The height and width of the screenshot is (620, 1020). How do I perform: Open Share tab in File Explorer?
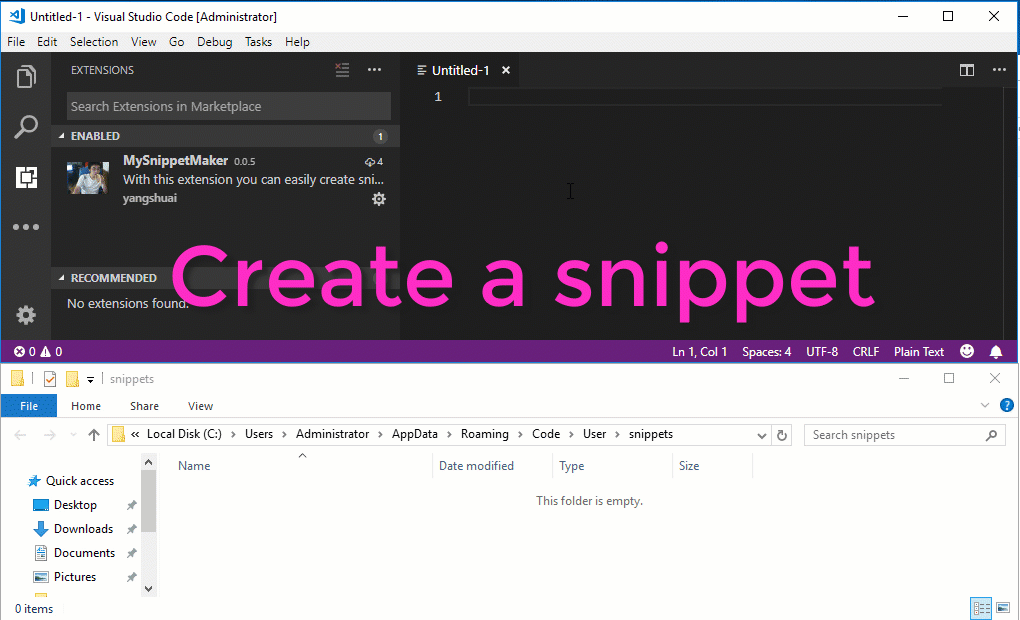pos(144,406)
